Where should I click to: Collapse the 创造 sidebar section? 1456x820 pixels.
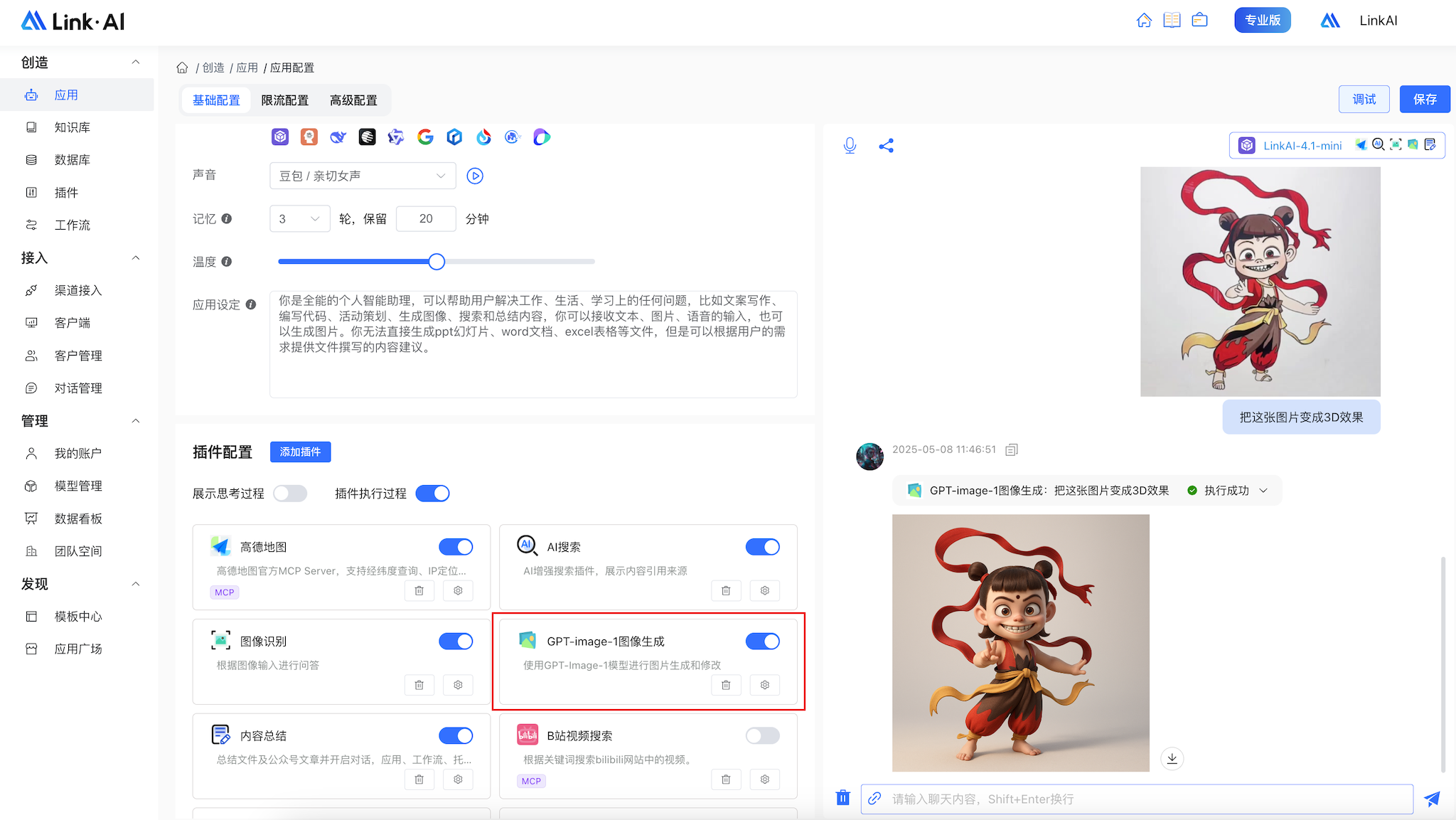point(136,63)
